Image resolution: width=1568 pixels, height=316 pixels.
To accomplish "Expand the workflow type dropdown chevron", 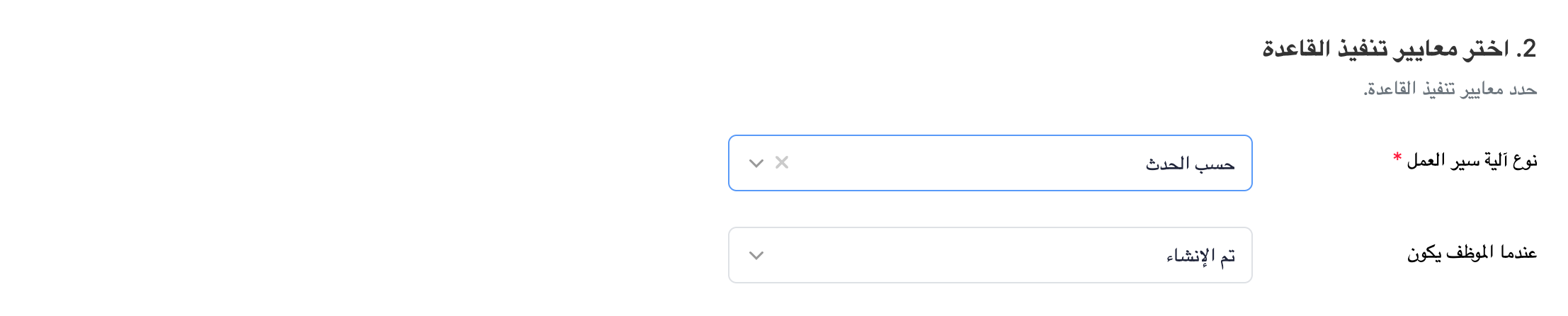I will click(756, 164).
